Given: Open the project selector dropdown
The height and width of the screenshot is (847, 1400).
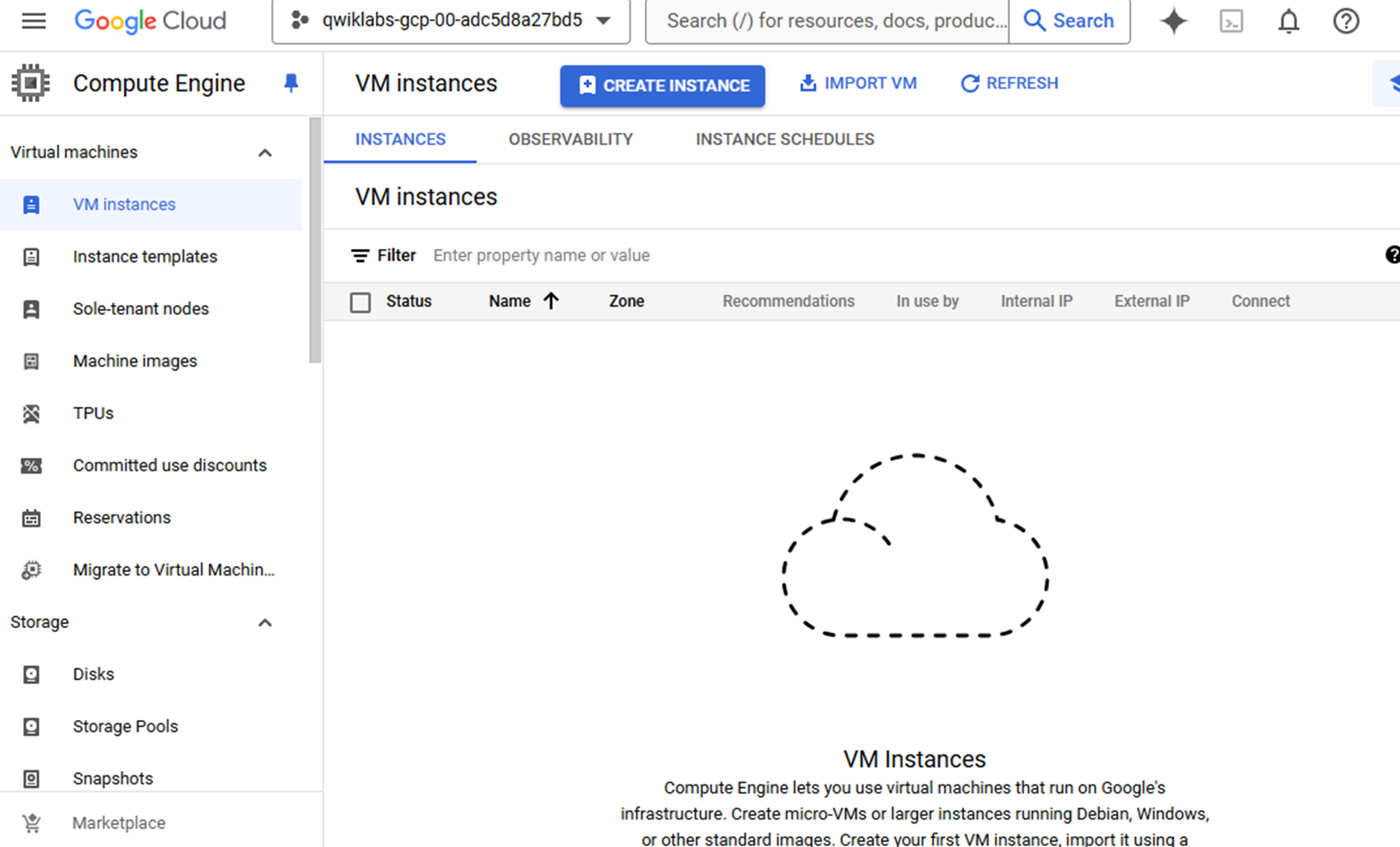Looking at the screenshot, I should (451, 20).
